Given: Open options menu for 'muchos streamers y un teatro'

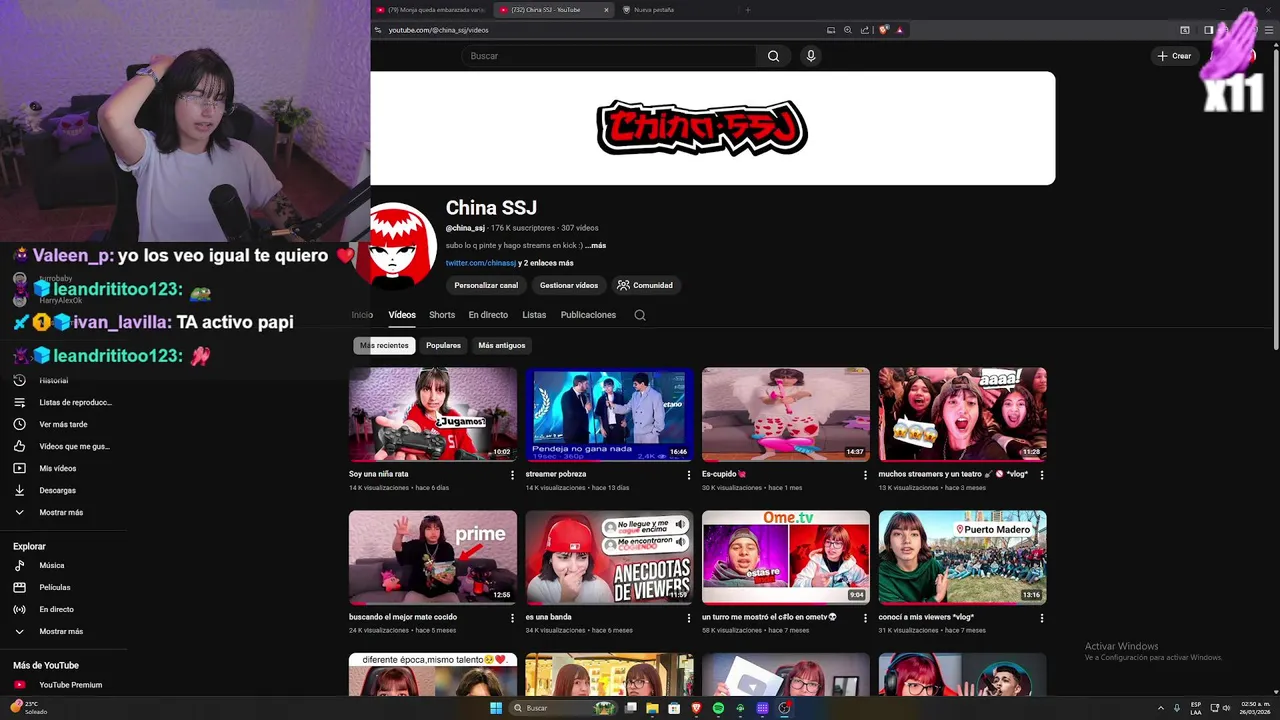Looking at the screenshot, I should (1041, 475).
